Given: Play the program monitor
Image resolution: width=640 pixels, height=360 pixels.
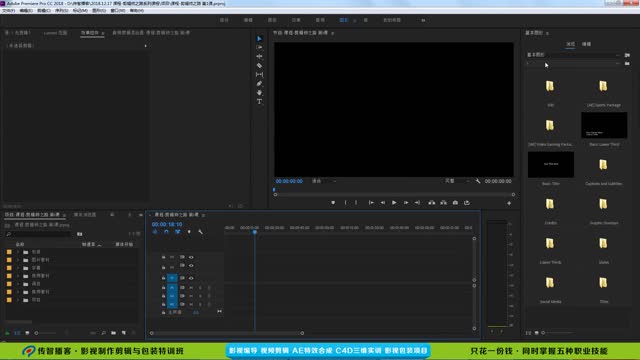Looking at the screenshot, I should pyautogui.click(x=394, y=202).
